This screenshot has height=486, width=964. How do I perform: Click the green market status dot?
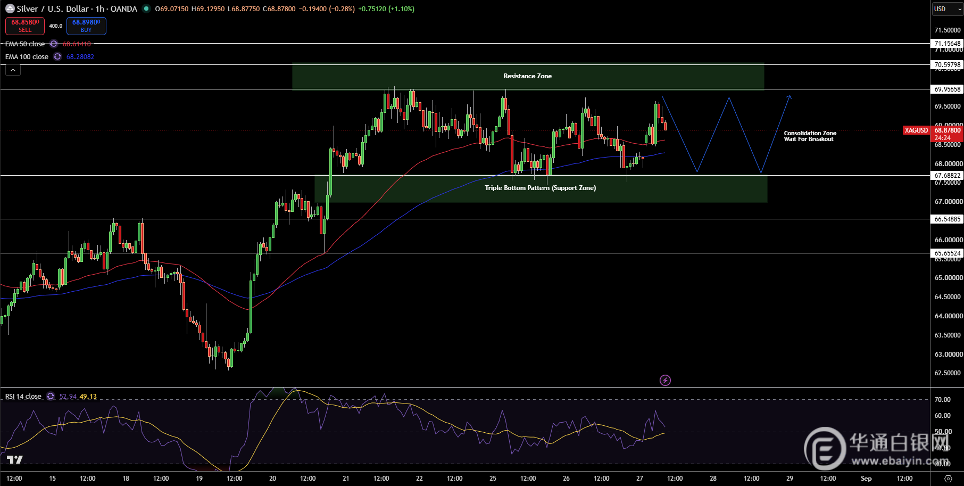pos(145,9)
